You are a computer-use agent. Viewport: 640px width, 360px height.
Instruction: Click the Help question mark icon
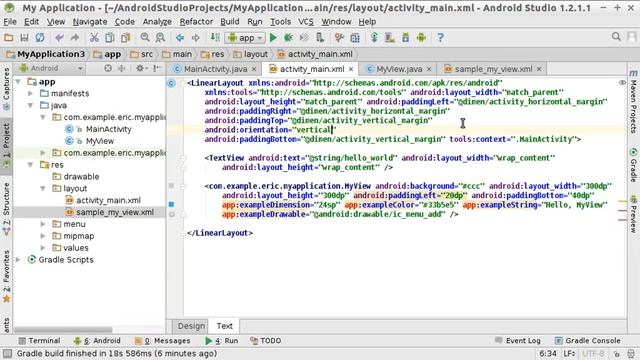[x=440, y=38]
